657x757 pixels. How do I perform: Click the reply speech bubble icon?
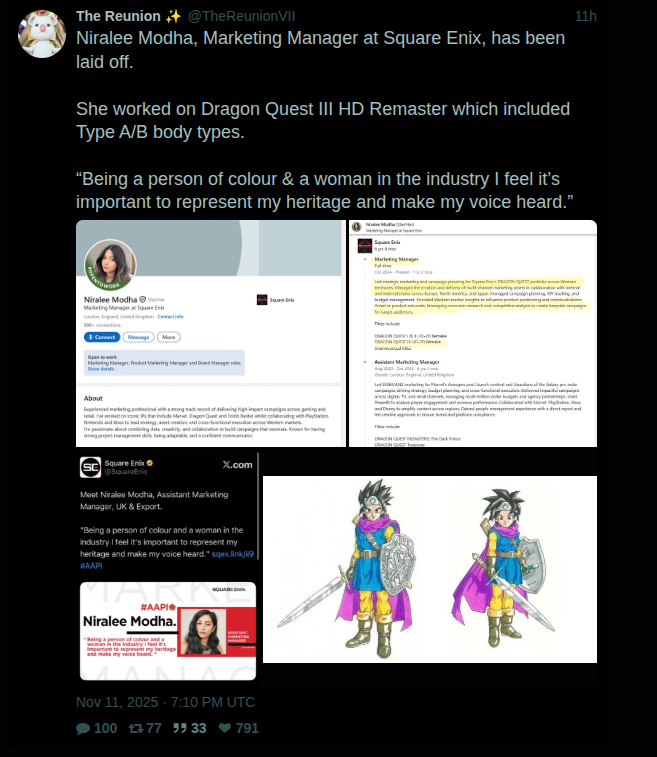click(x=83, y=728)
